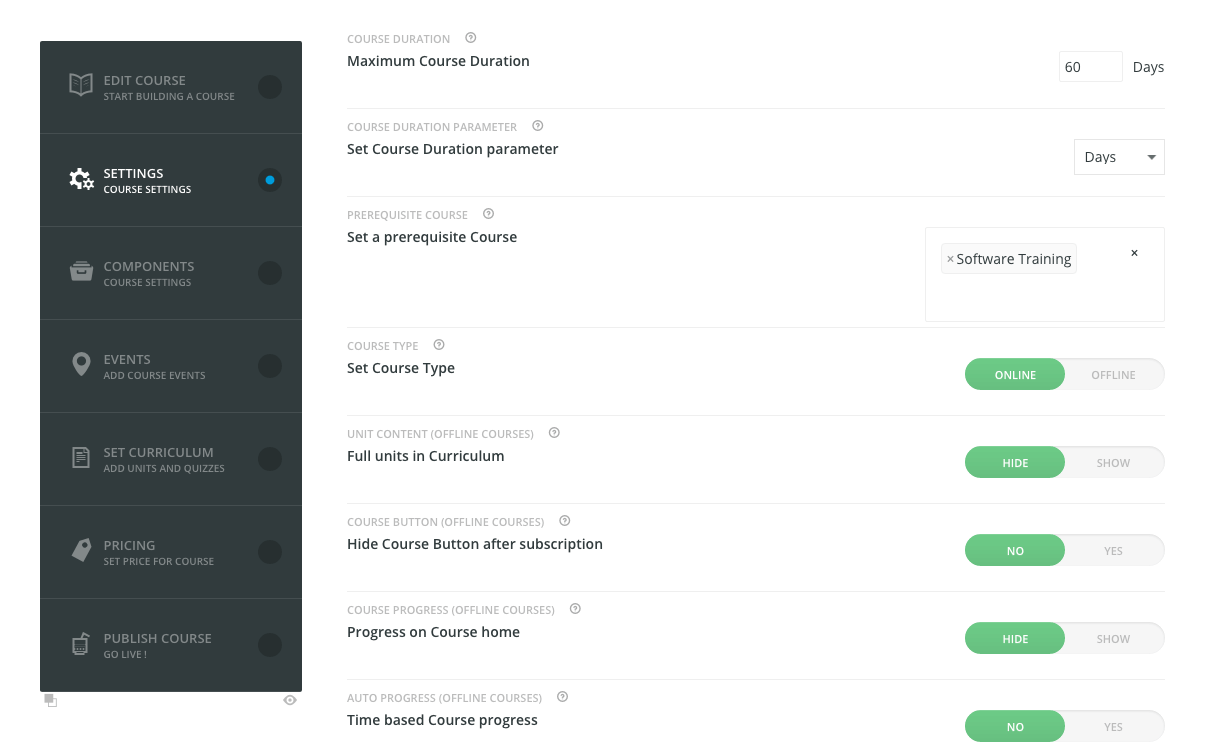Set Hide Course Button option to Yes
The height and width of the screenshot is (750, 1219).
tap(1113, 551)
